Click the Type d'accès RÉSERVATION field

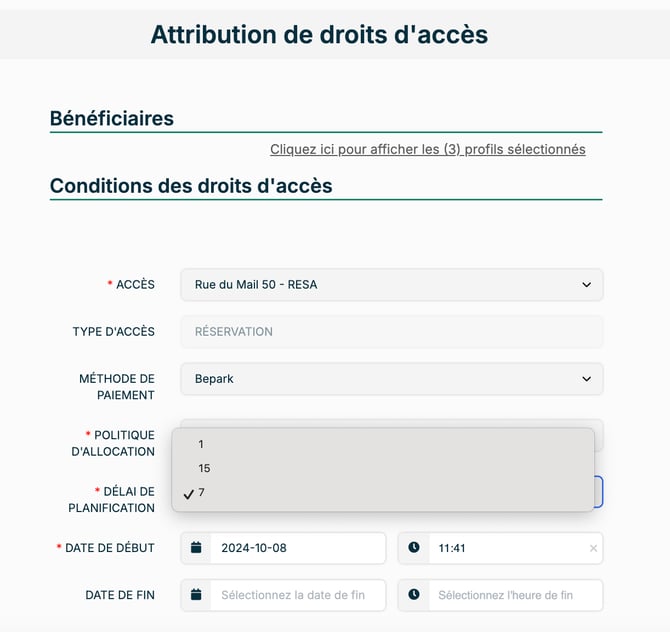(392, 331)
